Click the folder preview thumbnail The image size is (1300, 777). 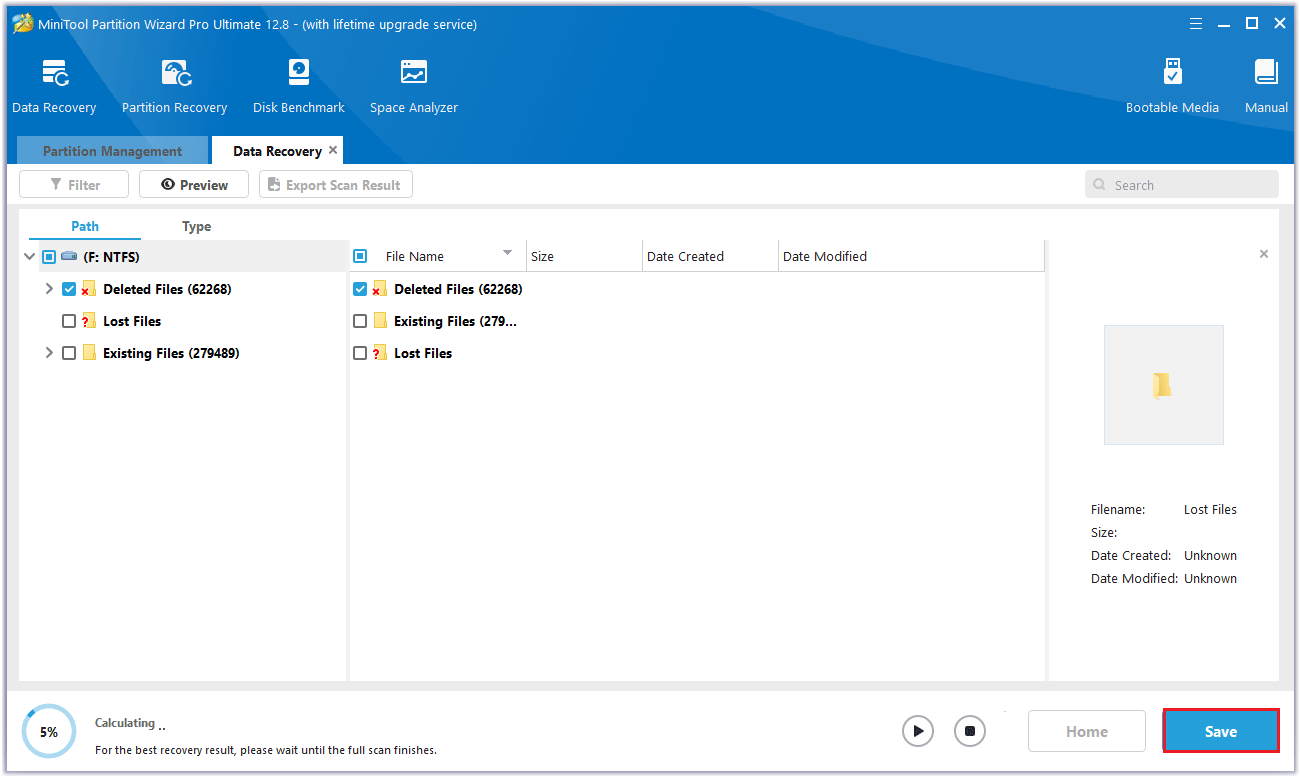point(1163,385)
